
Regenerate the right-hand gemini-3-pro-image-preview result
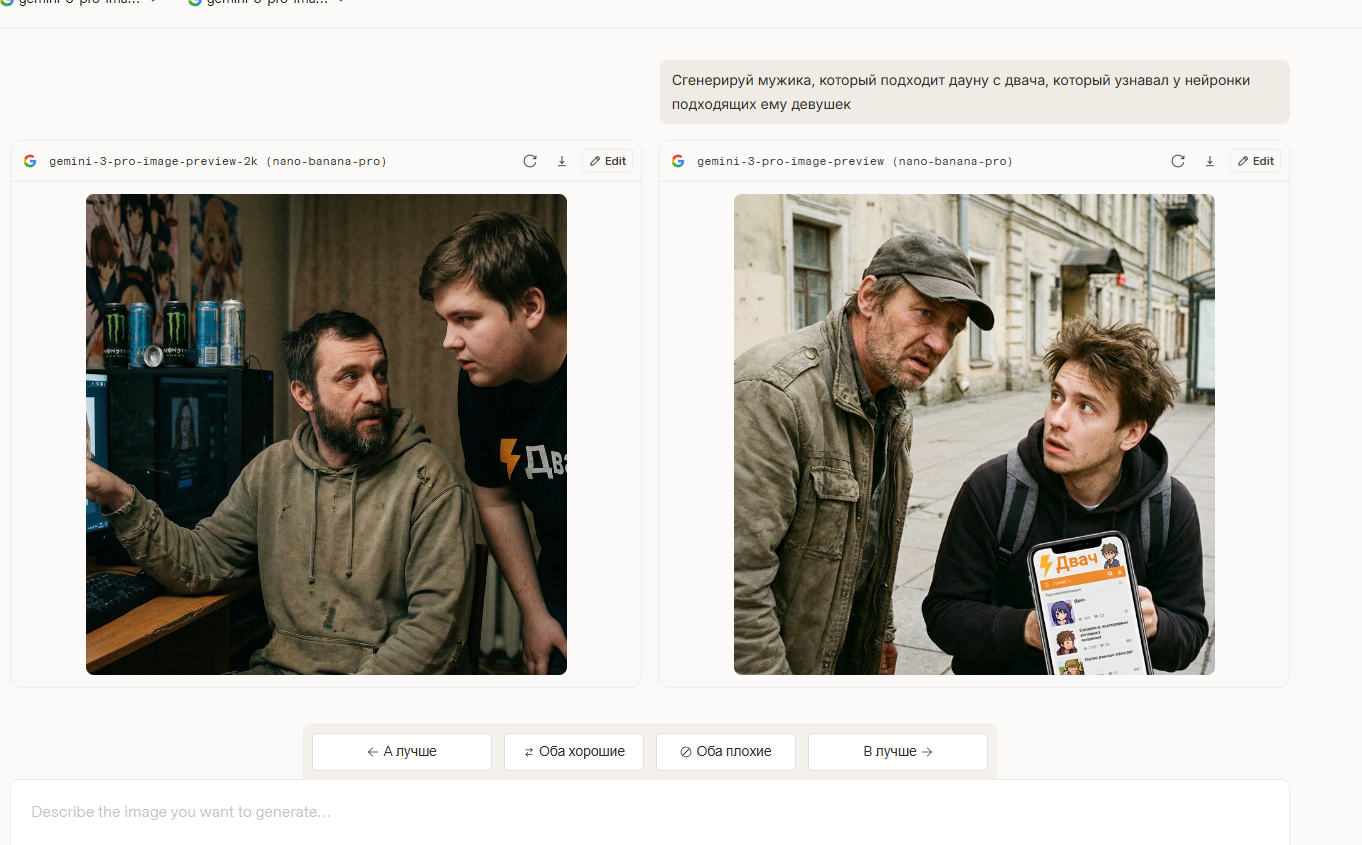pos(1178,161)
